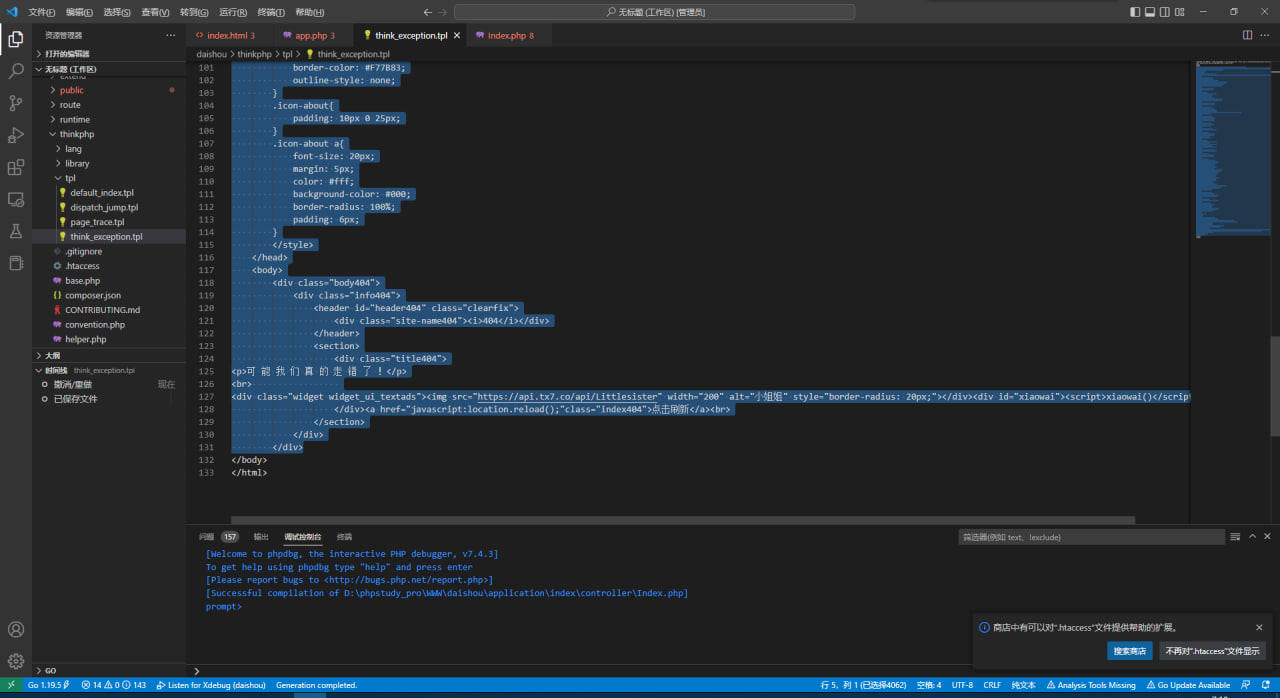The height and width of the screenshot is (698, 1280).
Task: Expand the 大纲 outline section
Action: 53,355
